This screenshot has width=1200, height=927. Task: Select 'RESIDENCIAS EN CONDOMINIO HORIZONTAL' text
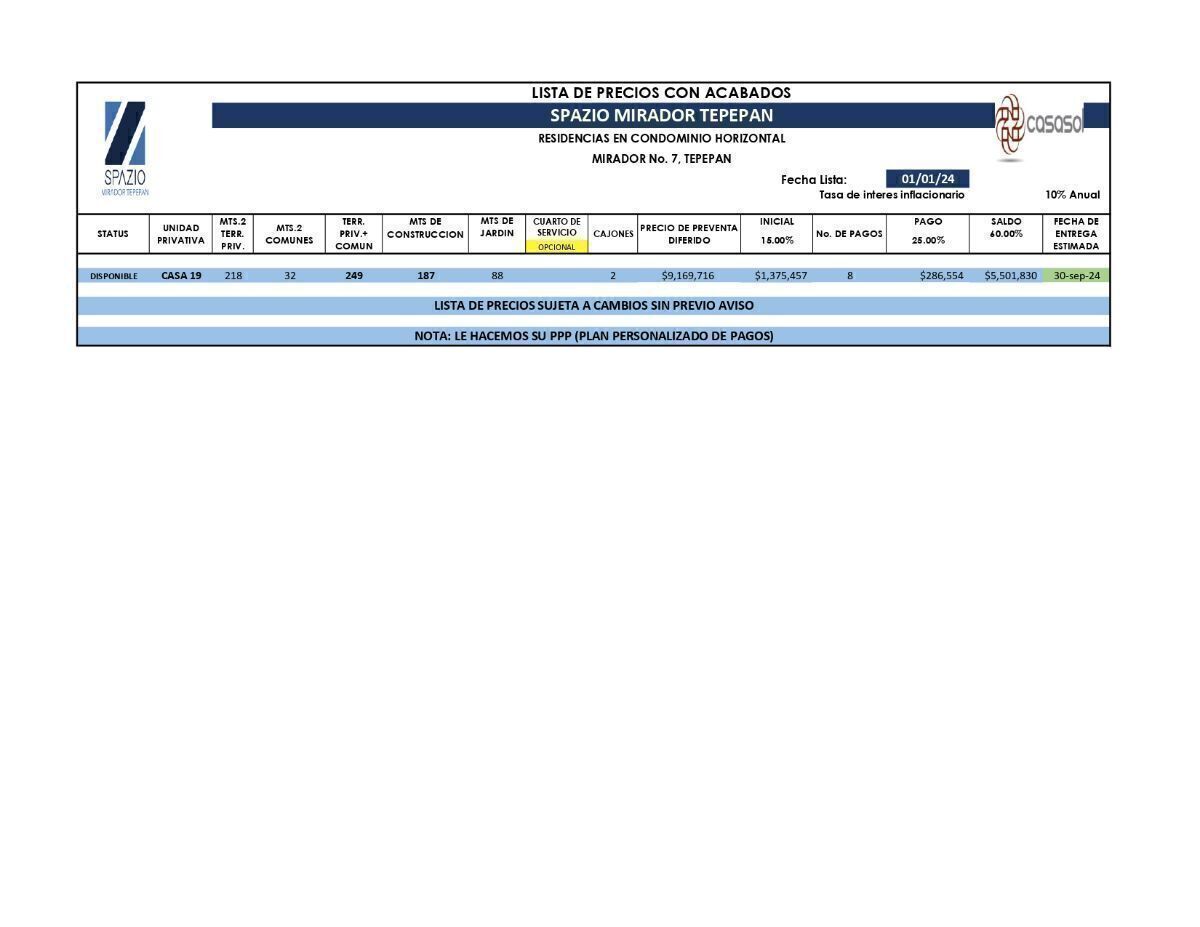661,139
